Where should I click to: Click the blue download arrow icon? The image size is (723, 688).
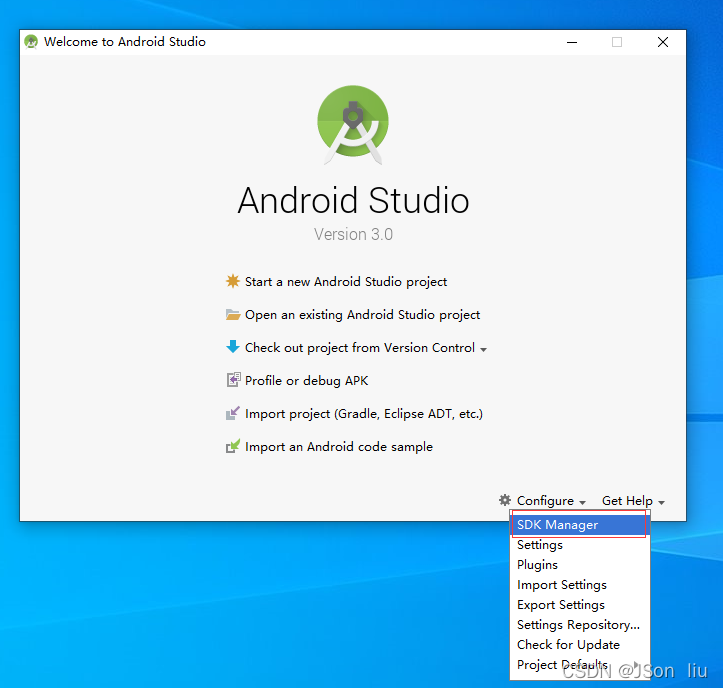(x=233, y=347)
